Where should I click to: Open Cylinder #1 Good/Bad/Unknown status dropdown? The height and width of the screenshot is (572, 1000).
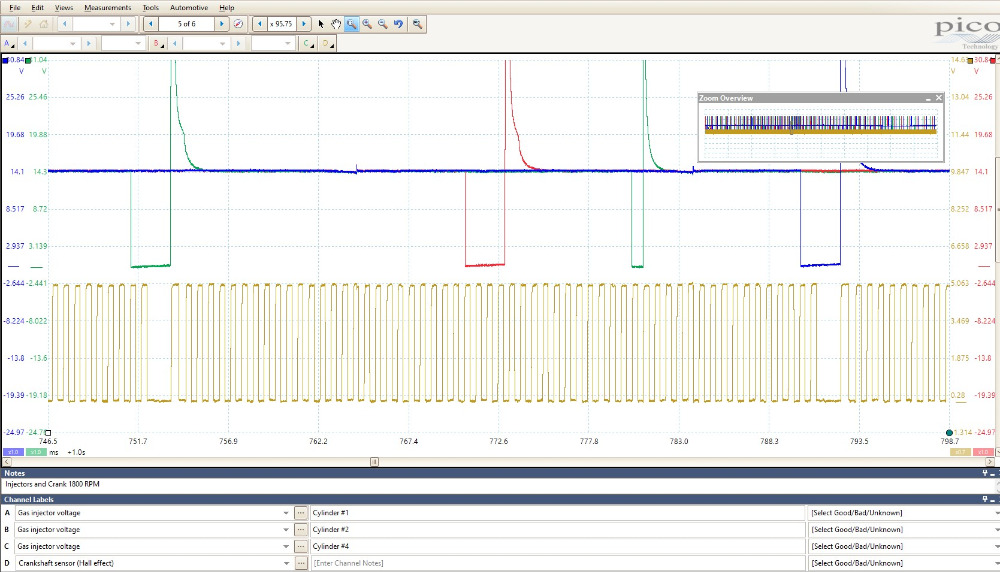[x=995, y=512]
